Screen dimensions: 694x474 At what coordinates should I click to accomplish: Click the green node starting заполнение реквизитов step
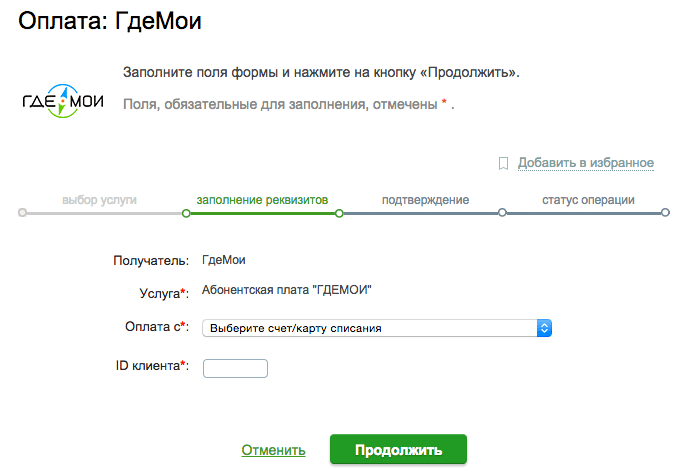coord(186,213)
